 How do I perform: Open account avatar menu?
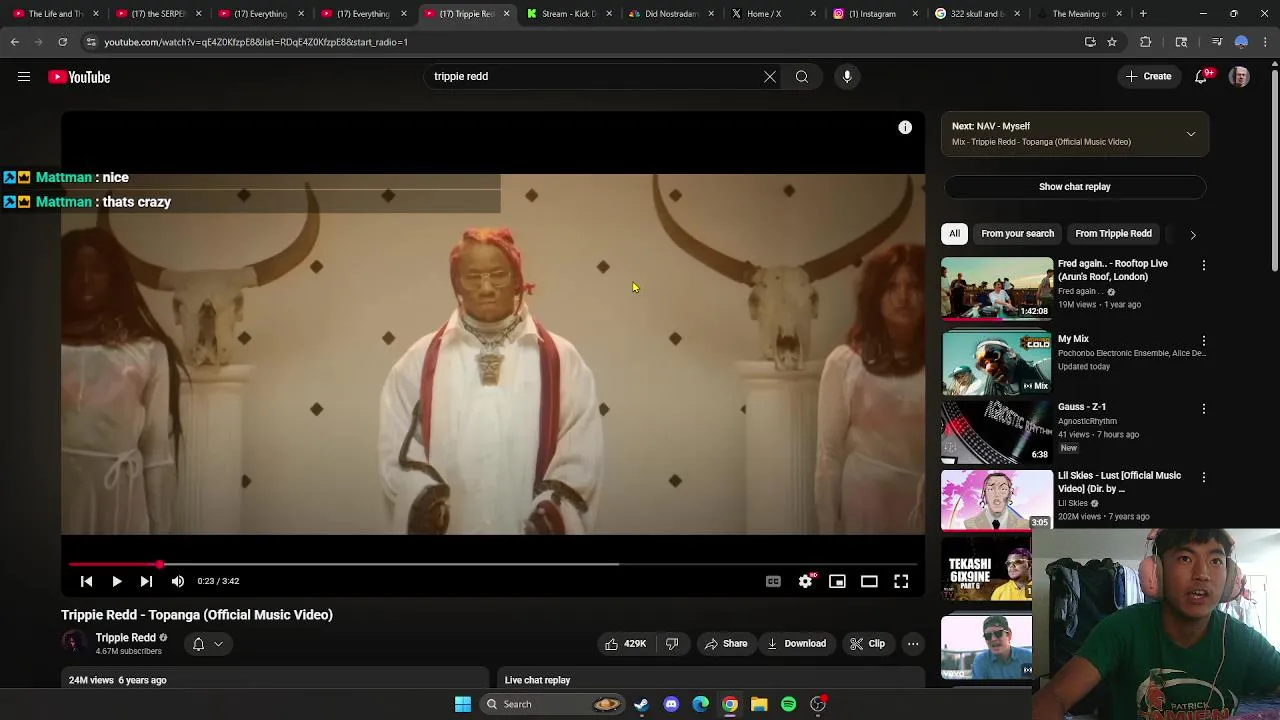tap(1239, 77)
